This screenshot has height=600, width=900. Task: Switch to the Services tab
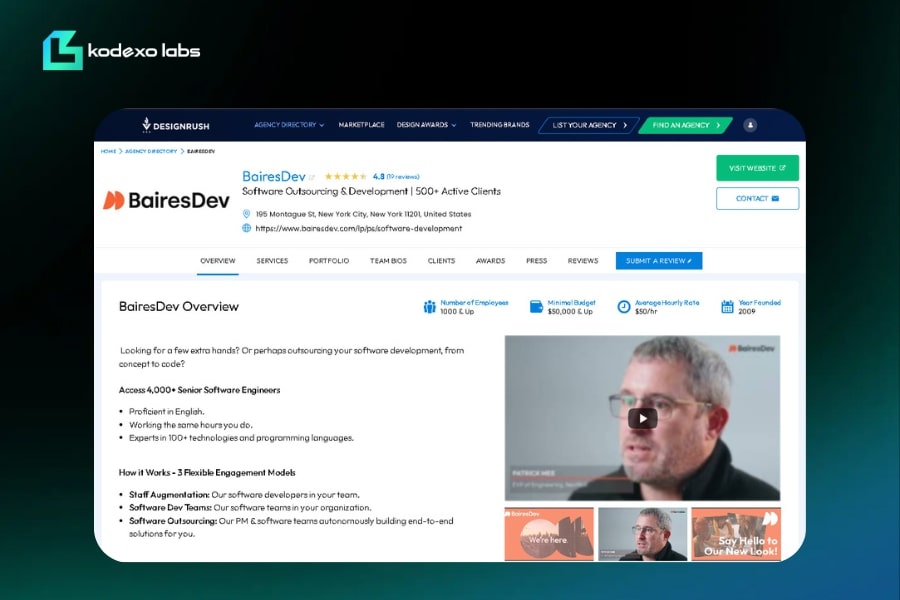click(x=272, y=261)
